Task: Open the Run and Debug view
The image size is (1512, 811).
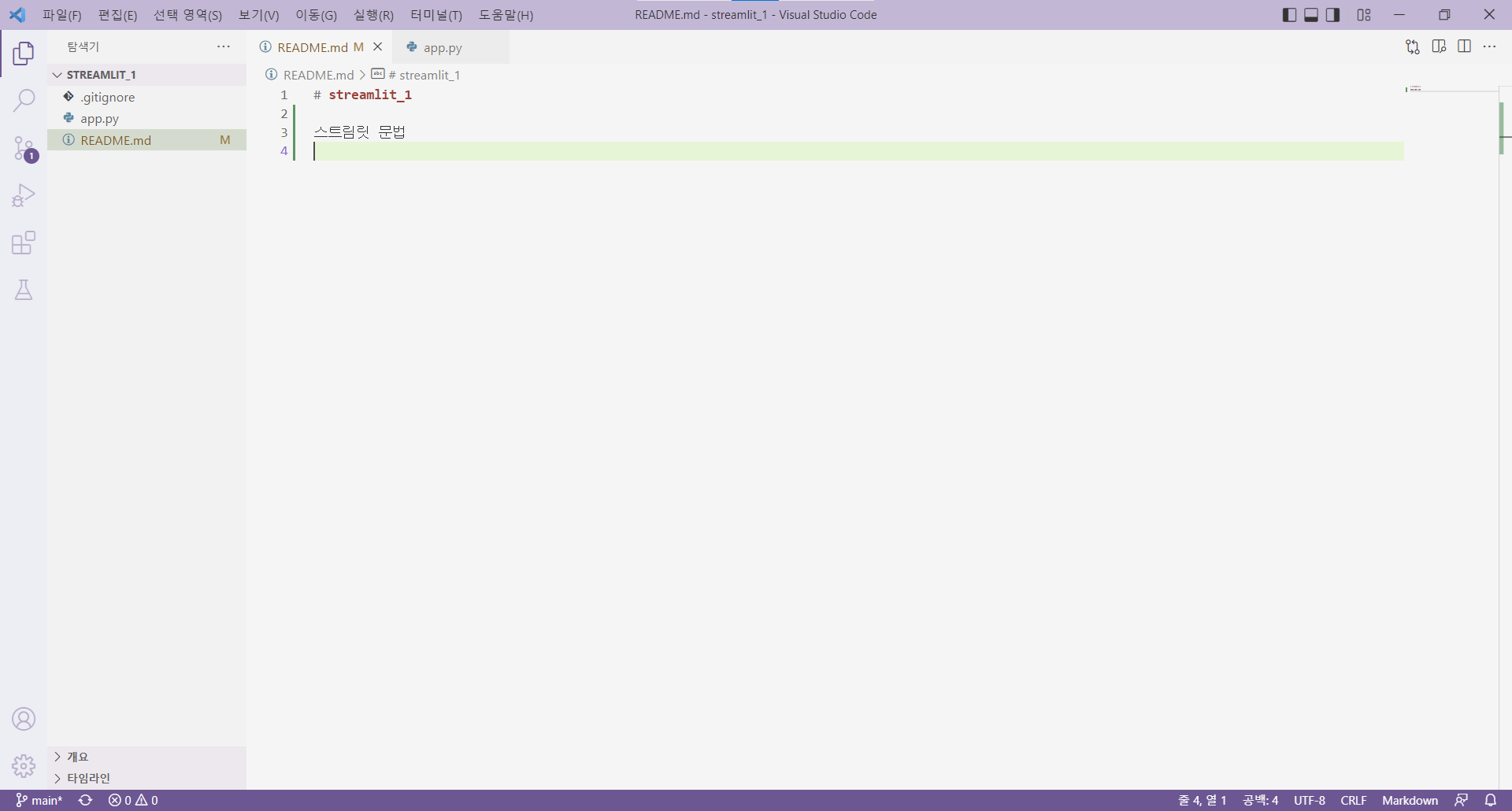Action: tap(24, 195)
